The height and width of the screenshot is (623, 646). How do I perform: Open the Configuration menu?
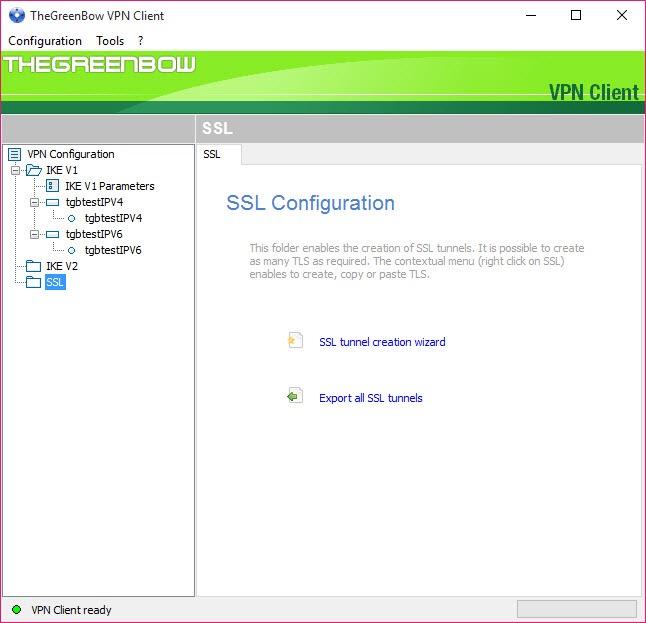(45, 41)
